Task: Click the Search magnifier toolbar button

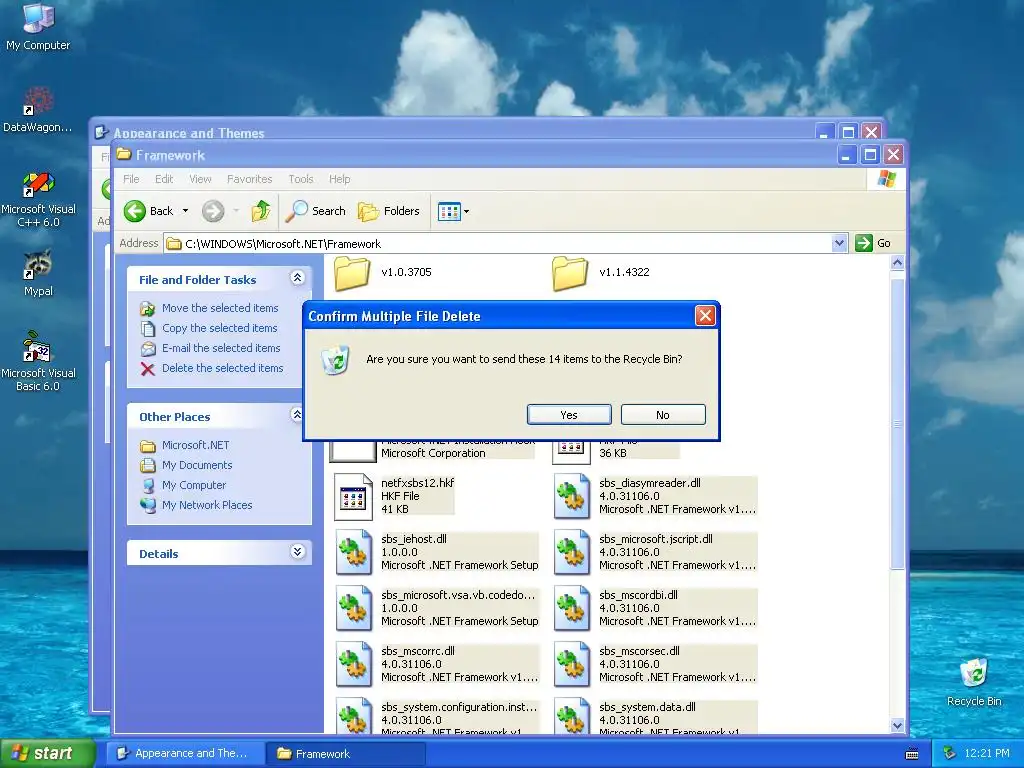Action: (x=315, y=211)
